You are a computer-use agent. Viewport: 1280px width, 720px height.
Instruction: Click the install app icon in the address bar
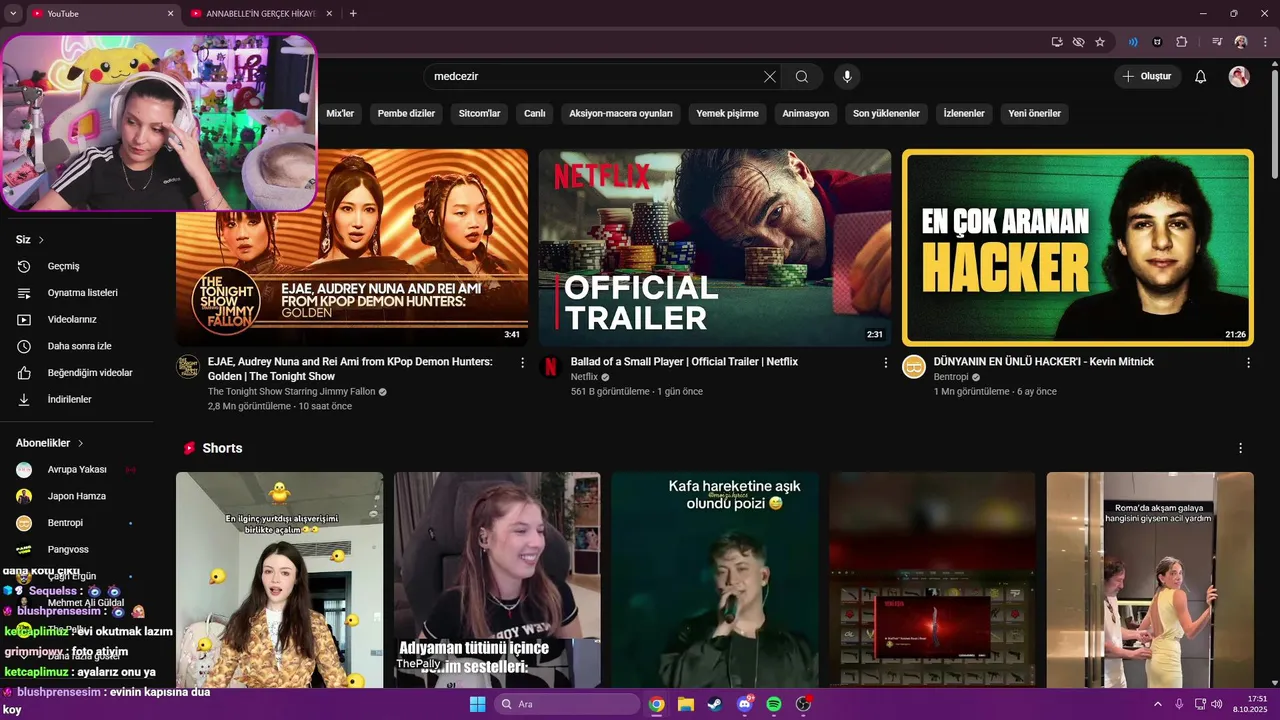[x=1057, y=42]
